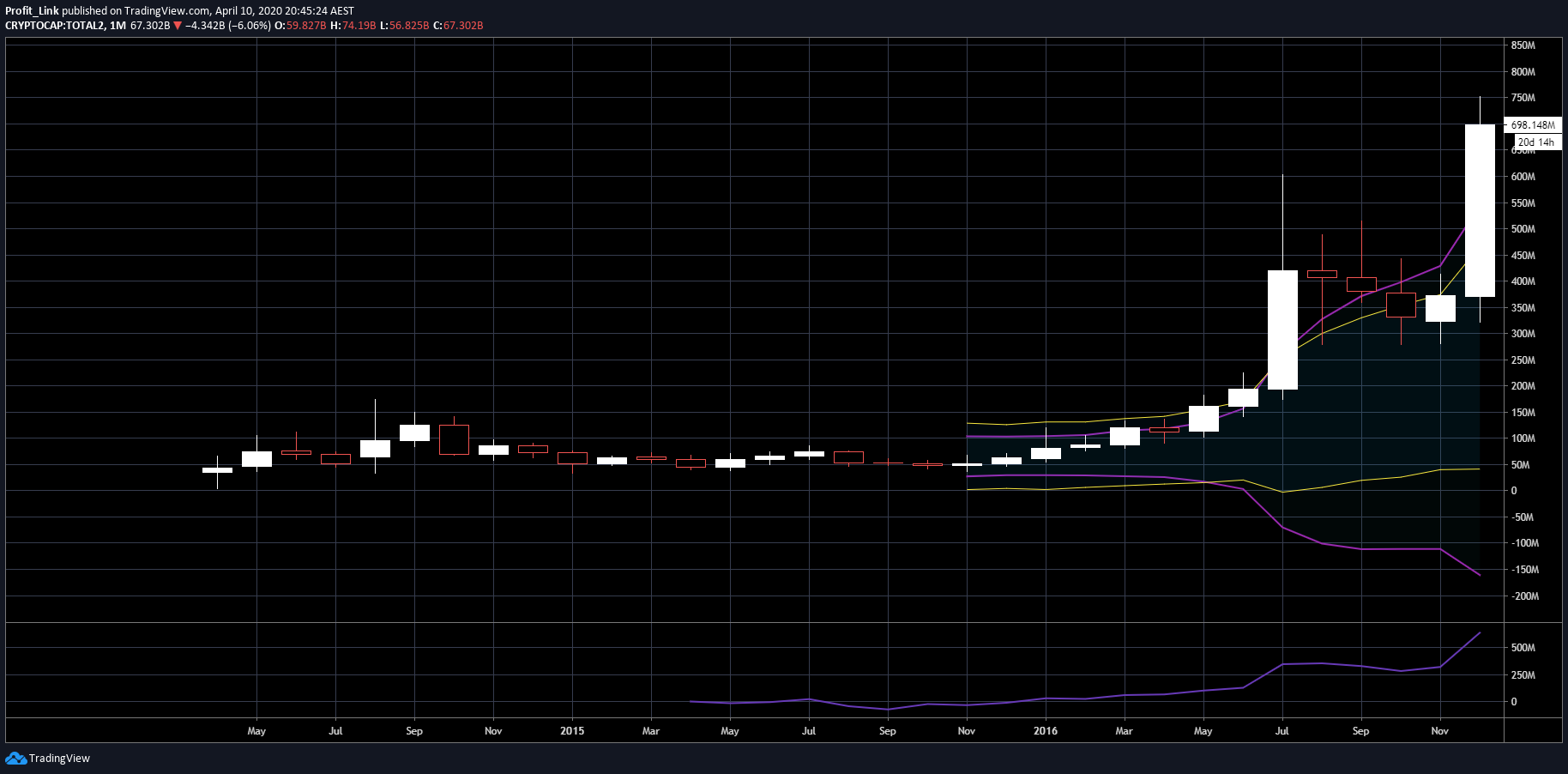Click the large white July 2016 candle body
This screenshot has height=774, width=1568.
point(1282,330)
